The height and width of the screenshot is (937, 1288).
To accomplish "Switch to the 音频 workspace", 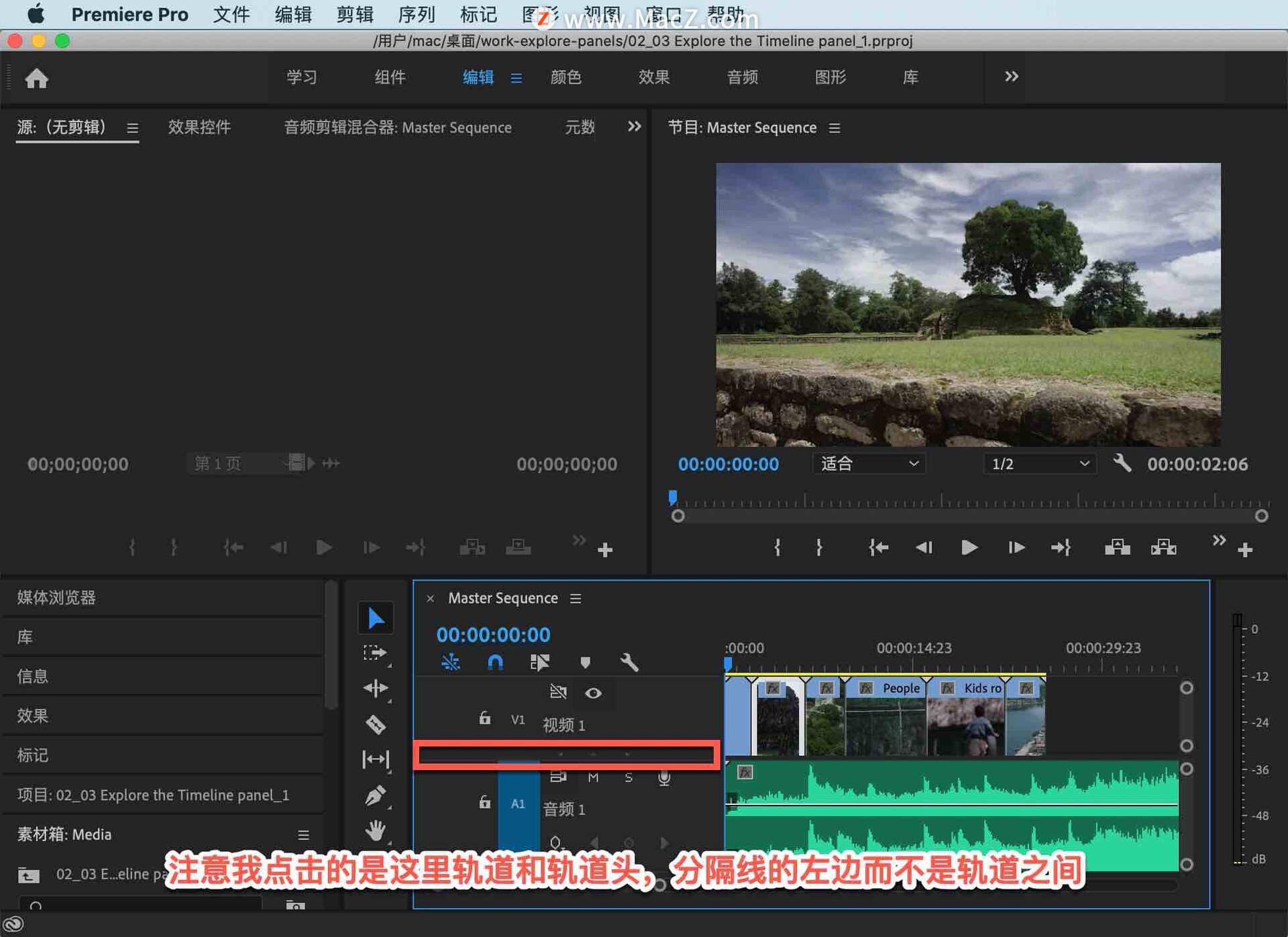I will pyautogui.click(x=742, y=77).
